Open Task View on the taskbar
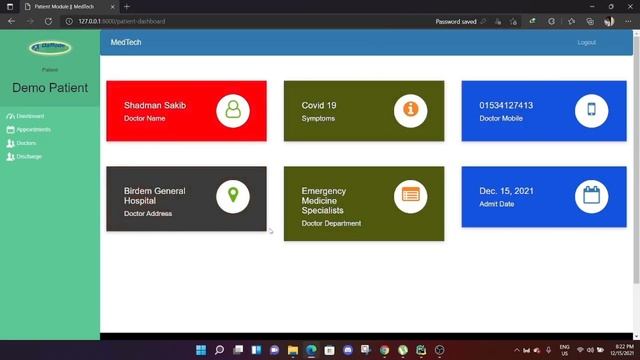Image resolution: width=640 pixels, height=360 pixels. [238, 350]
